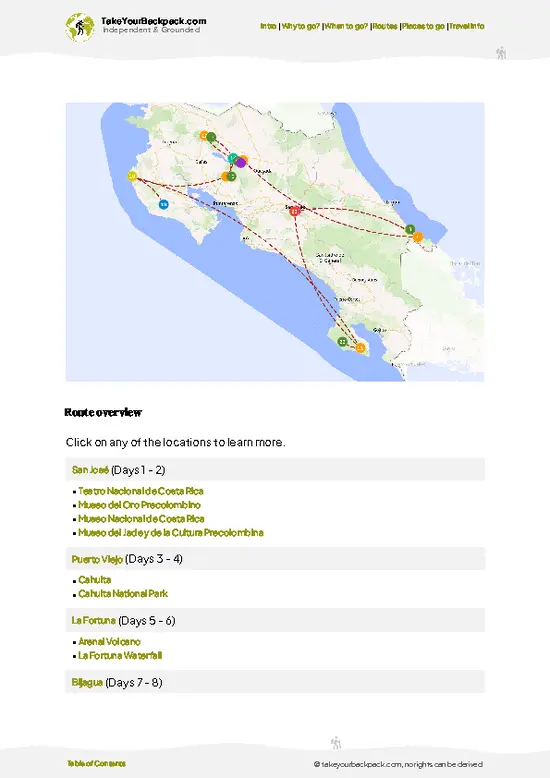This screenshot has height=778, width=550.
Task: Click the hiker icon above the footer
Action: click(x=336, y=743)
